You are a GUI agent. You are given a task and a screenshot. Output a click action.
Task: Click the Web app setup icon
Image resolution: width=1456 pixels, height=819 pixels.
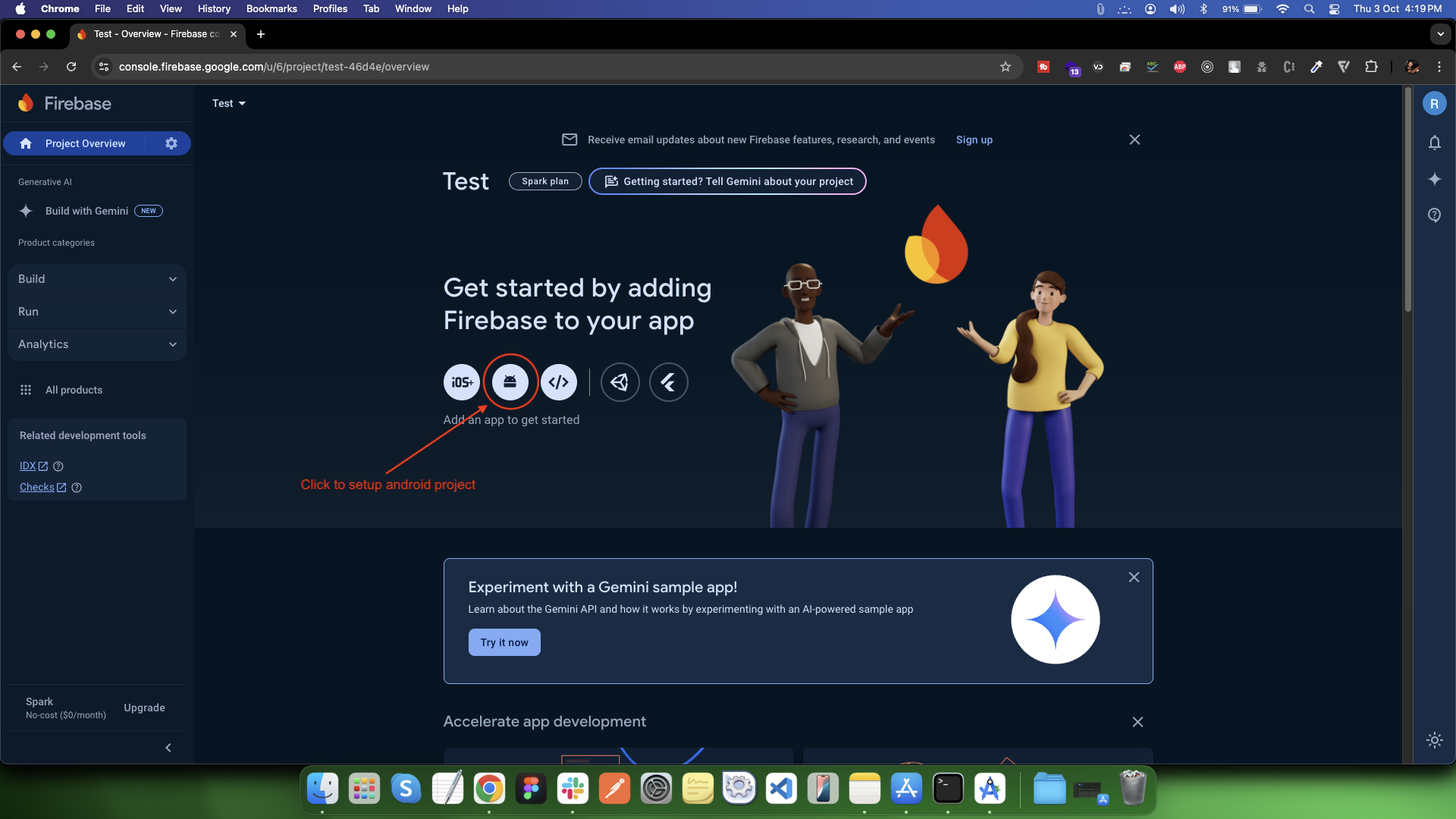click(x=558, y=382)
